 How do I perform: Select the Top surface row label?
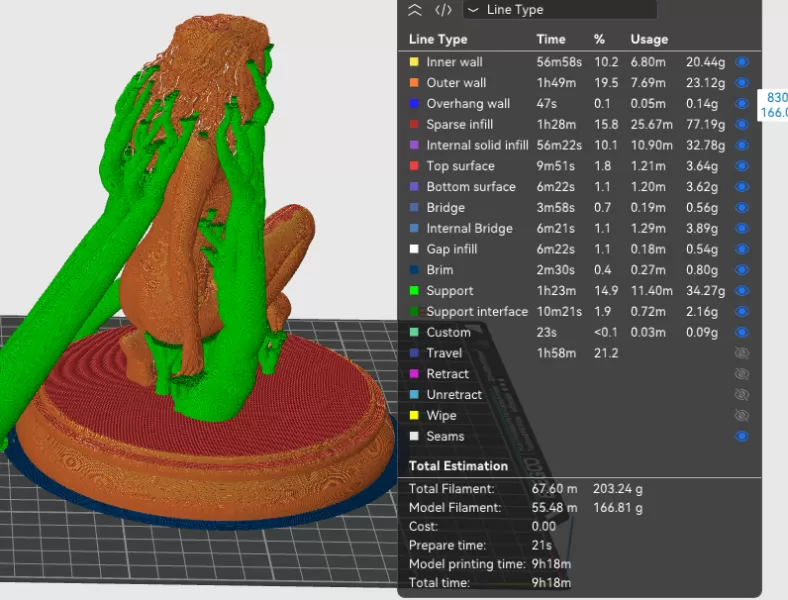(460, 166)
